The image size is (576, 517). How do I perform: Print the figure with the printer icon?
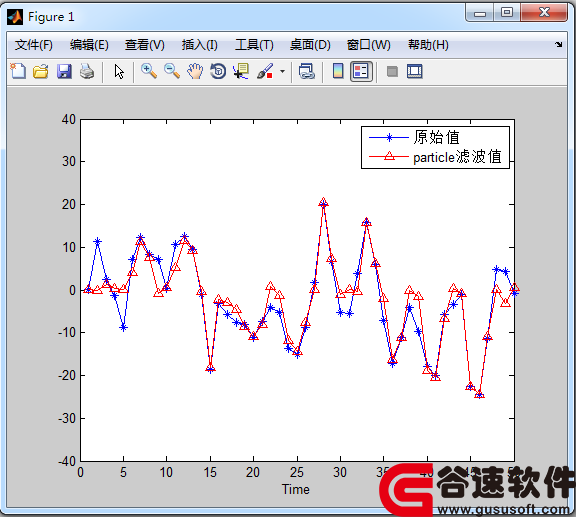pos(87,71)
